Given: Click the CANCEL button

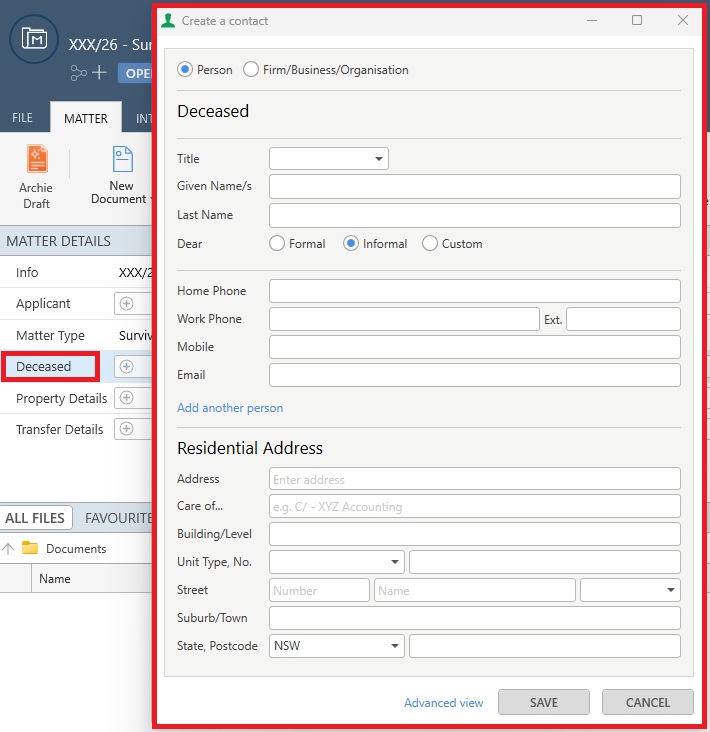Looking at the screenshot, I should 647,702.
